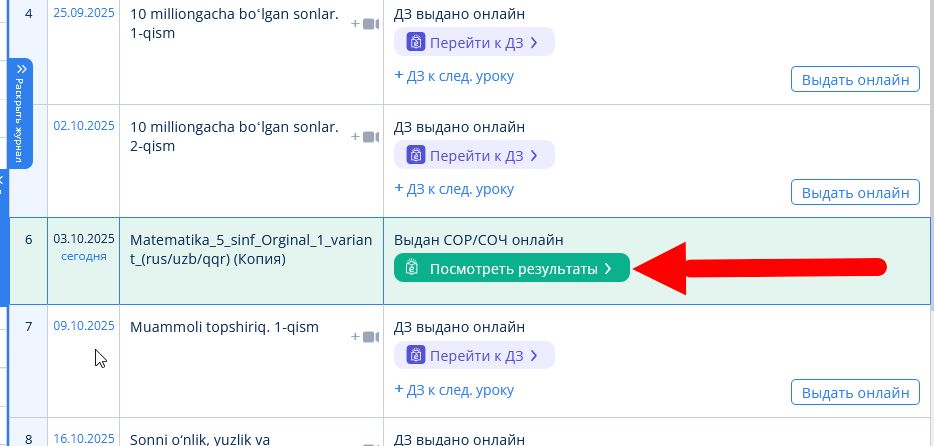
Task: Add video to 25.09.2025 lesson
Action: (365, 24)
